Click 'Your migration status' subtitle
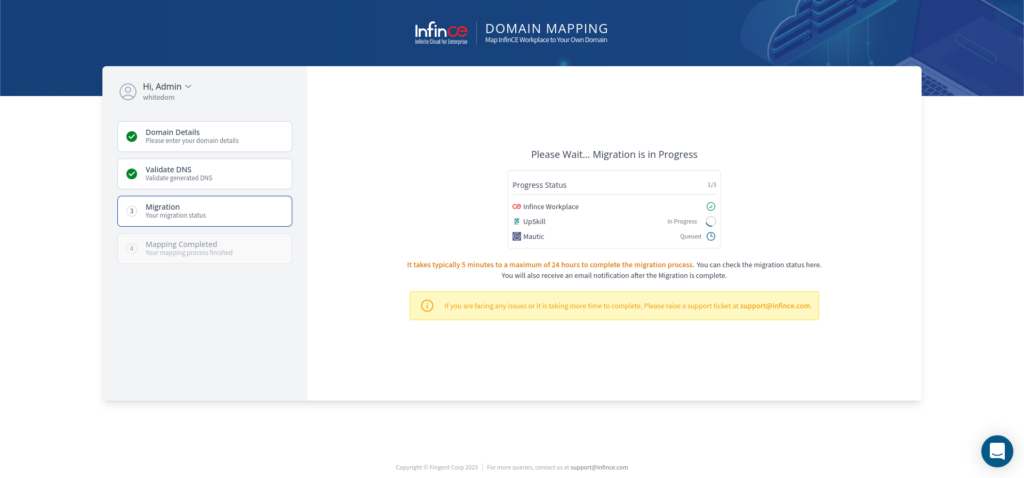Viewport: 1024px width, 478px height. click(176, 215)
